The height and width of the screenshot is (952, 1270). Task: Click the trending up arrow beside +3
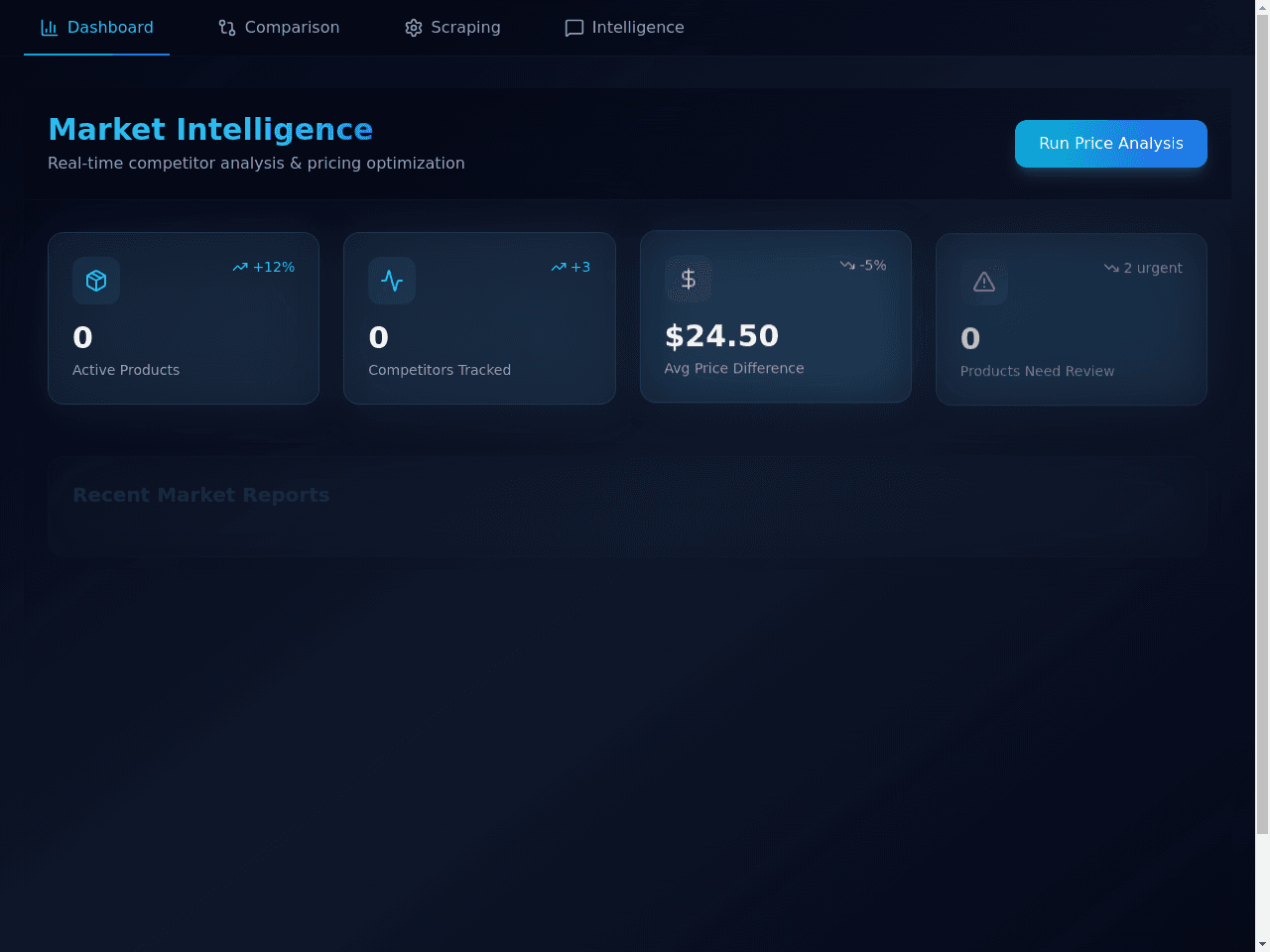(x=559, y=267)
